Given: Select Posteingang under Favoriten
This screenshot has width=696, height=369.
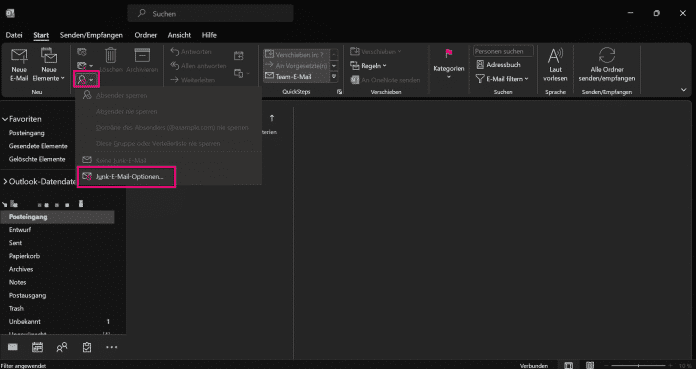Looking at the screenshot, I should coord(27,133).
